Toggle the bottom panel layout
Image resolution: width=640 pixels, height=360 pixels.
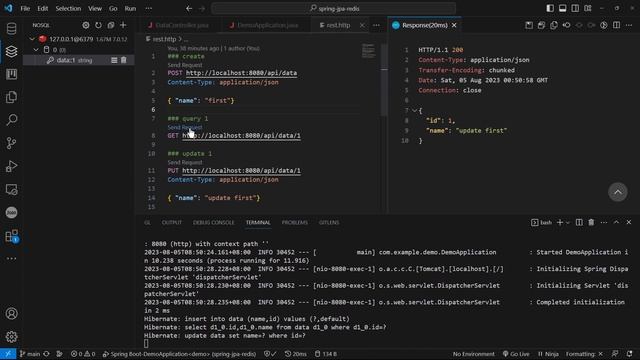562,8
